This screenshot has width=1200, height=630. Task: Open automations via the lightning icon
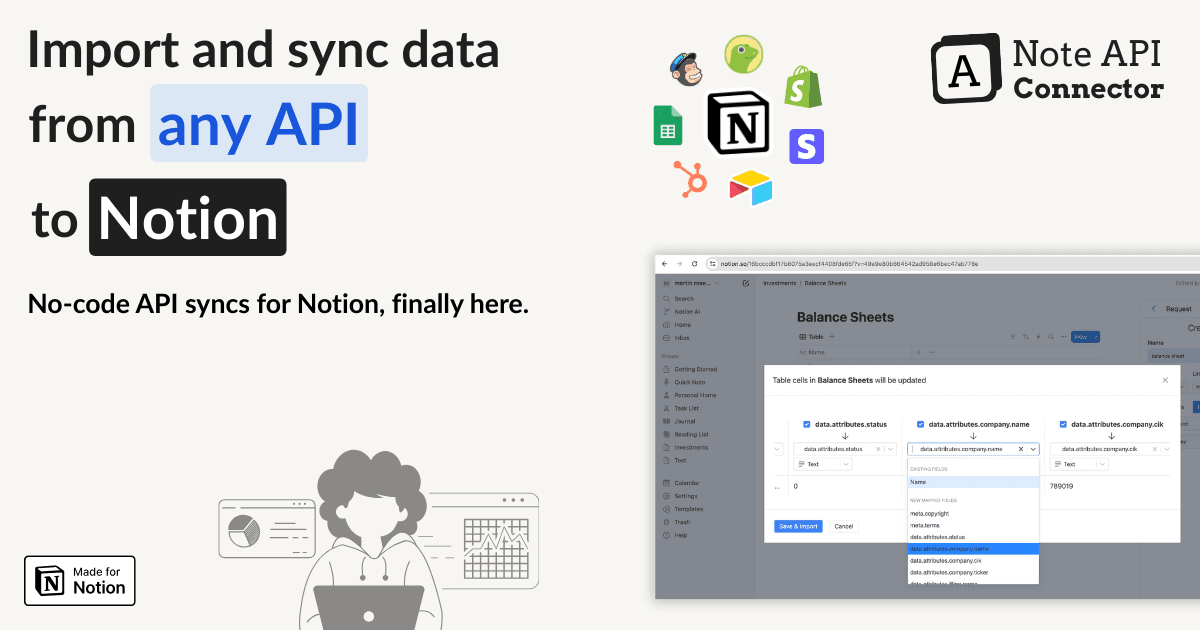tap(1038, 337)
